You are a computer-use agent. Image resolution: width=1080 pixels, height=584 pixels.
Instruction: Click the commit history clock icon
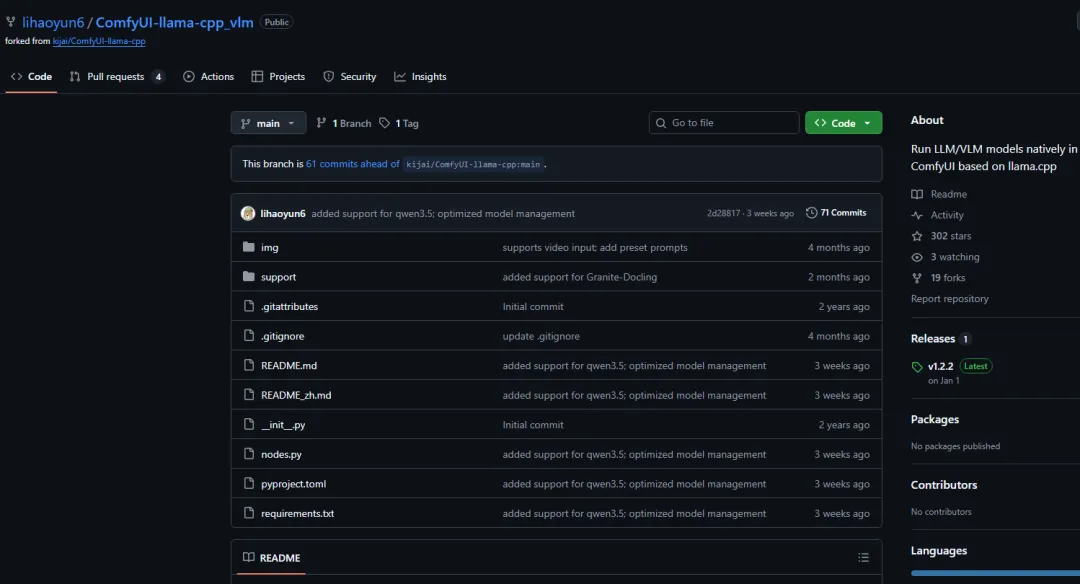pos(811,213)
